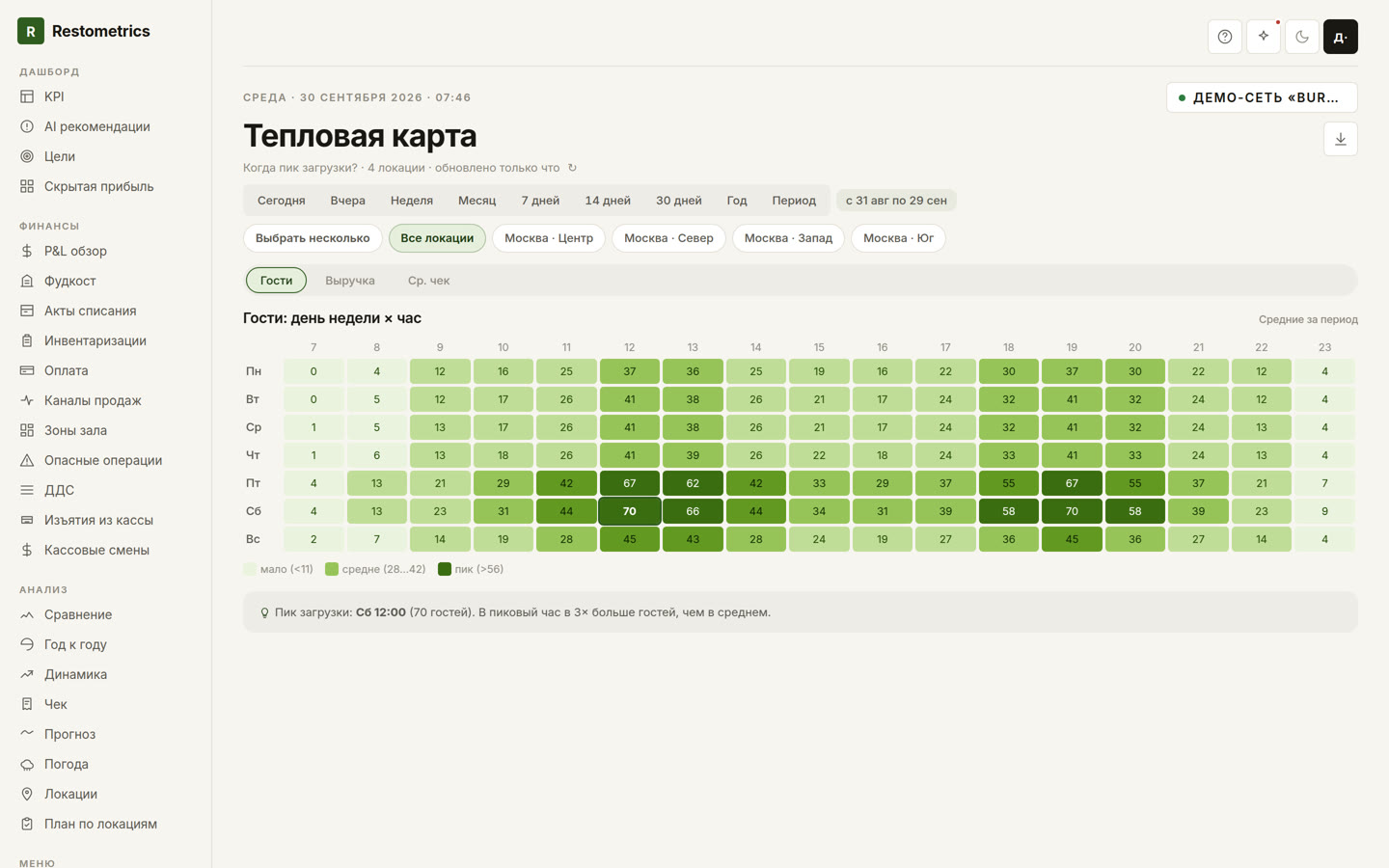Select the Цели target icon

tap(27, 156)
